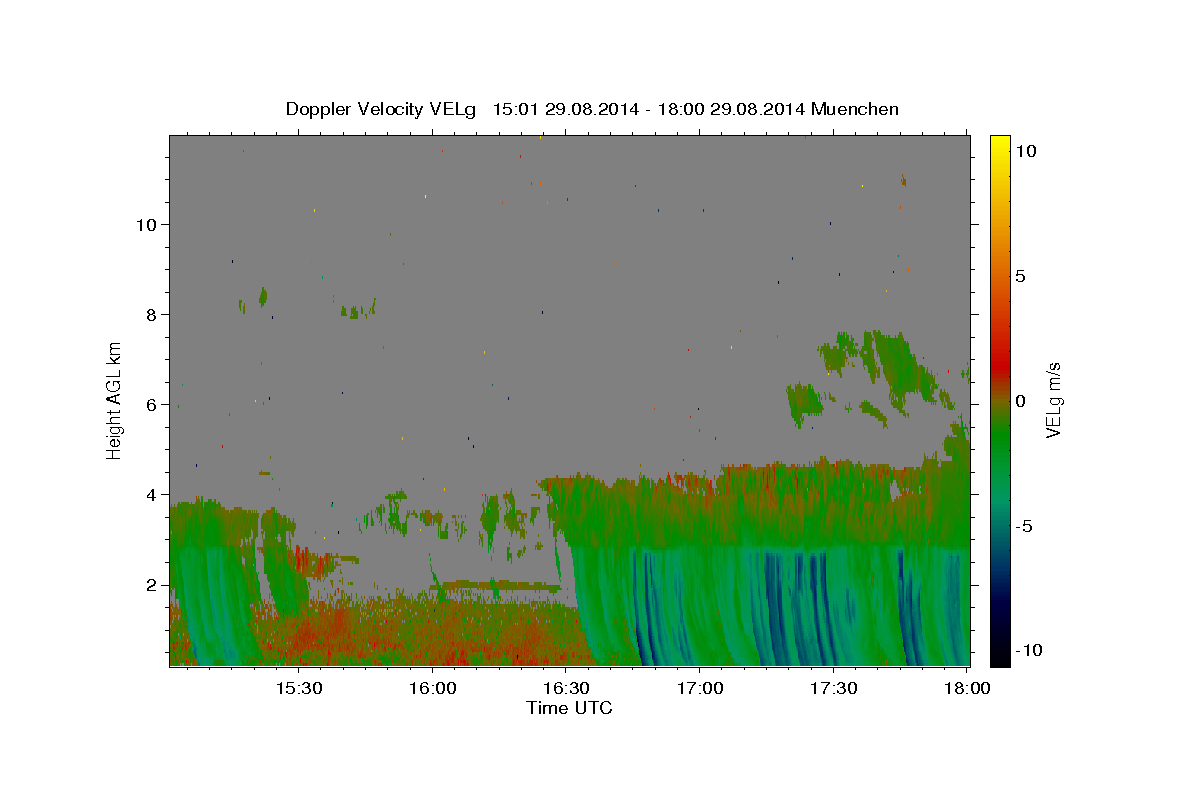
Task: Click the 16:00 time tick label
Action: click(x=432, y=688)
